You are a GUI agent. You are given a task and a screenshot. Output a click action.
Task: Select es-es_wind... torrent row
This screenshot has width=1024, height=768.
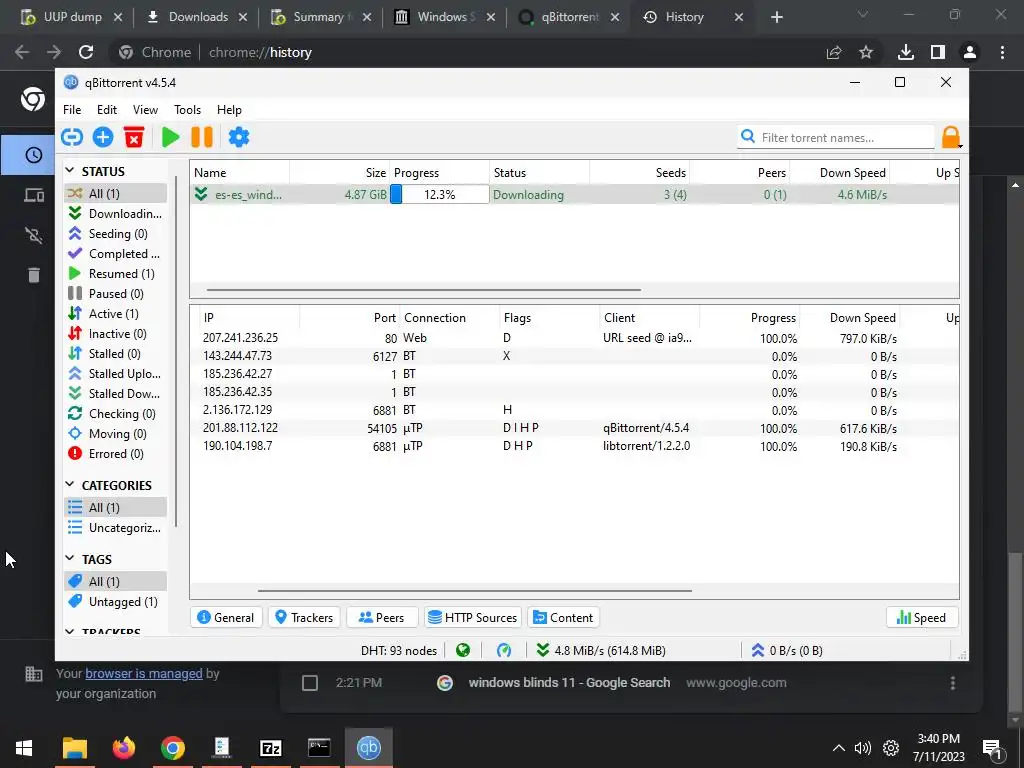(x=575, y=195)
